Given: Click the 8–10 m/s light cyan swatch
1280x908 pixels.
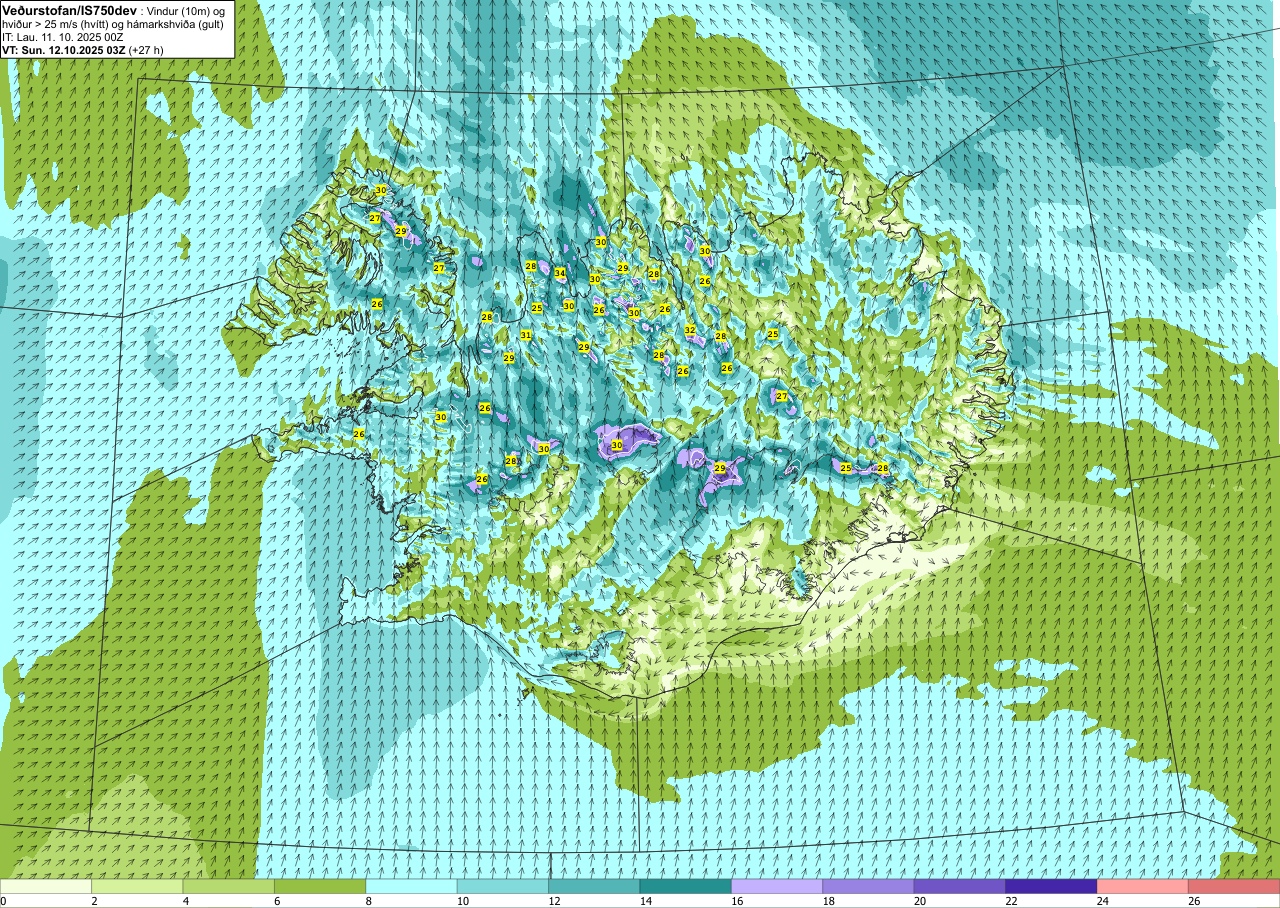Looking at the screenshot, I should (412, 887).
